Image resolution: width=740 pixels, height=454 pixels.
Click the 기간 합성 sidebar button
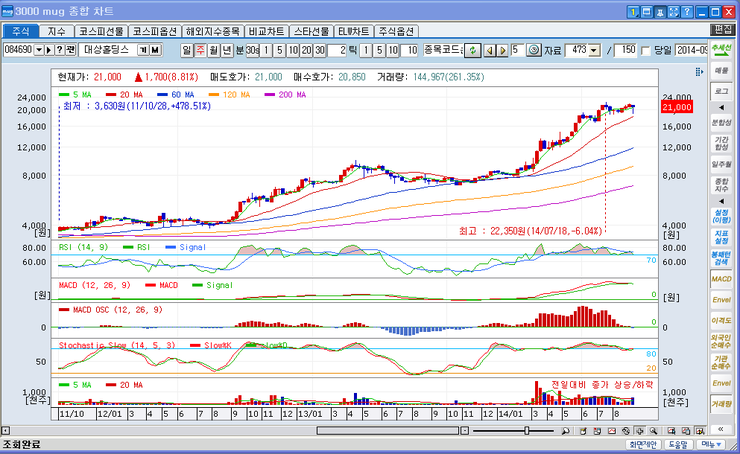722,143
